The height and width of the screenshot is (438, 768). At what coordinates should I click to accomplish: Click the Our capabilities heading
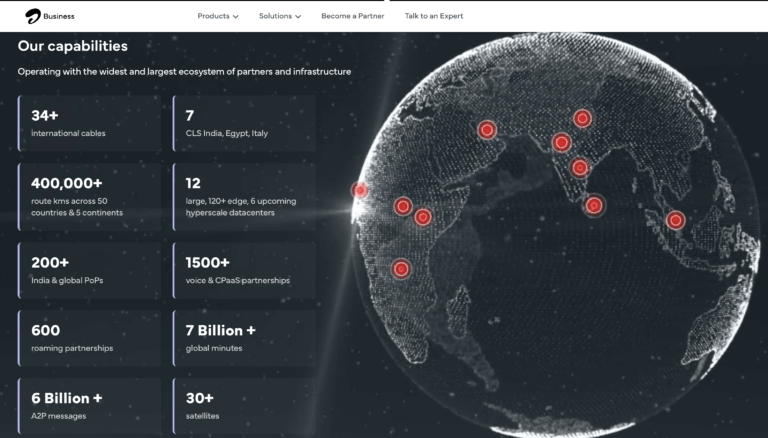72,46
